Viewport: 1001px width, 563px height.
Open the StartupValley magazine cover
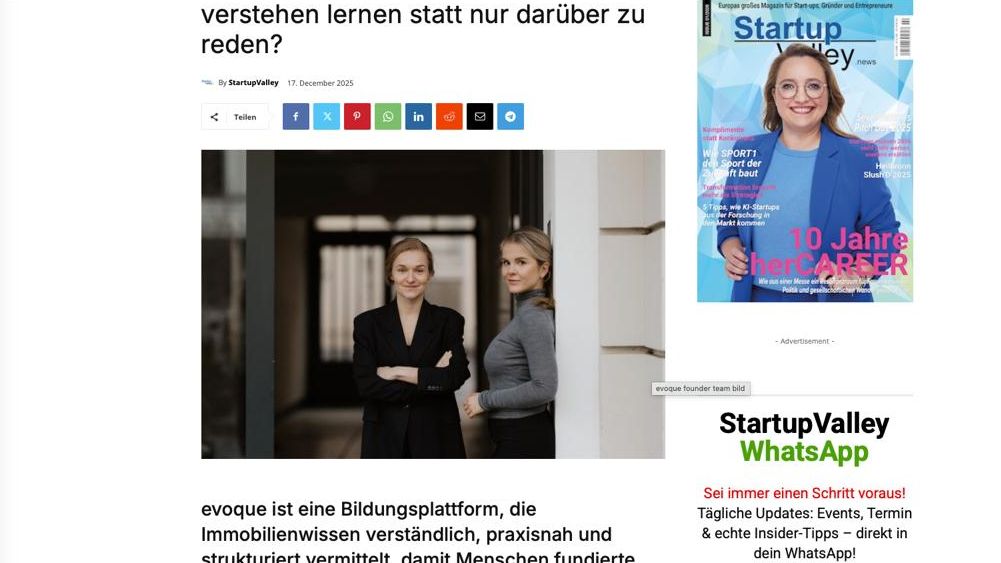[x=805, y=151]
